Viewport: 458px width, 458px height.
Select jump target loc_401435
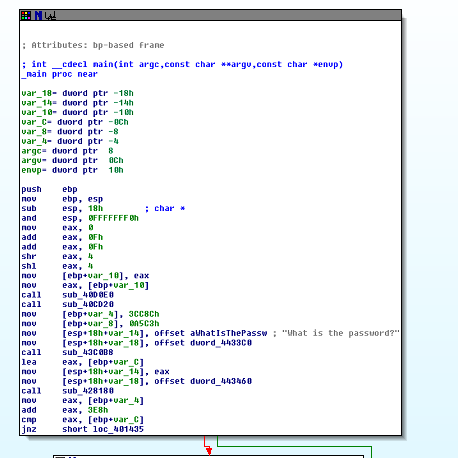118,429
